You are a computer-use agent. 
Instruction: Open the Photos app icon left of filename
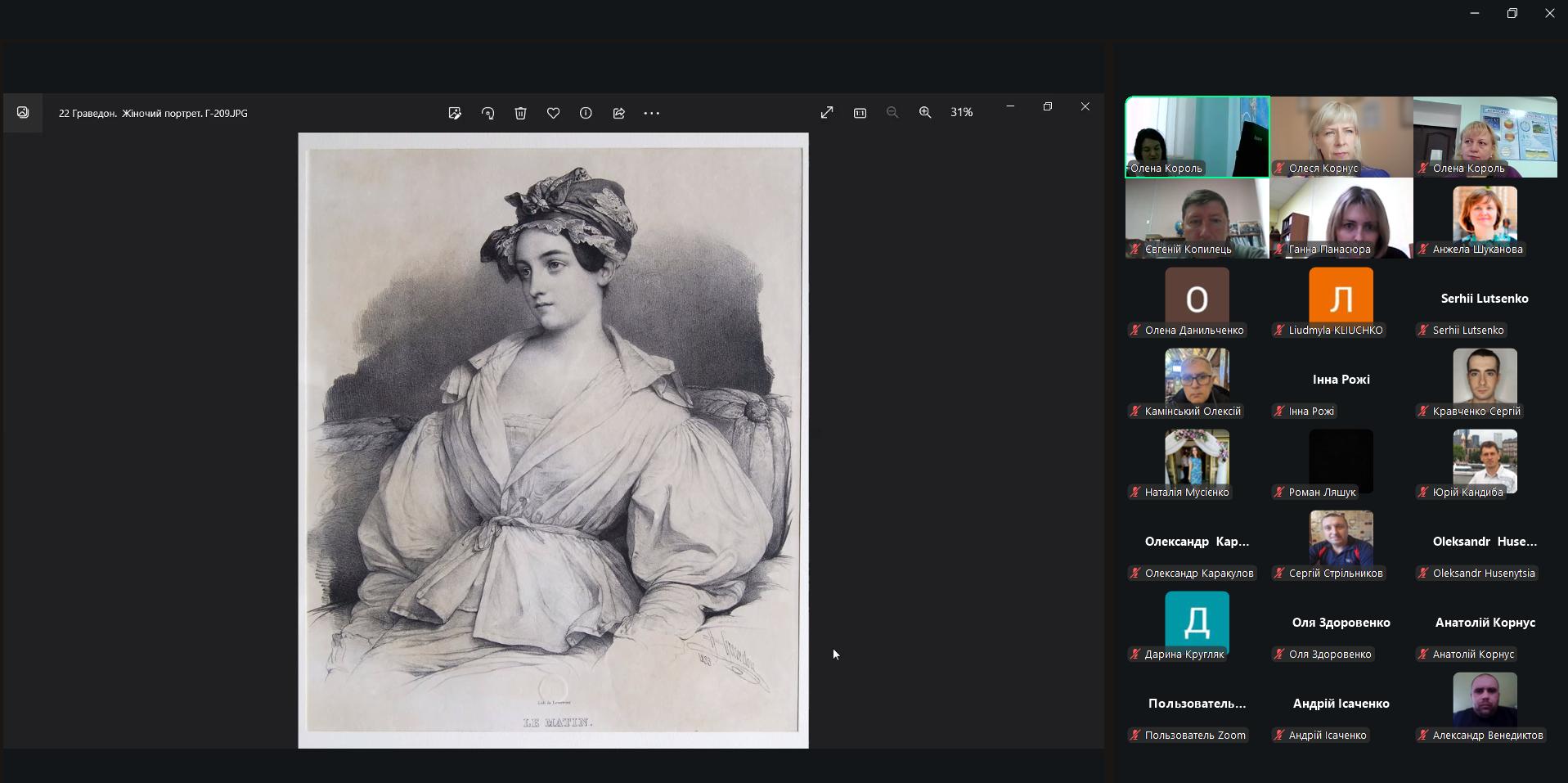tap(23, 113)
